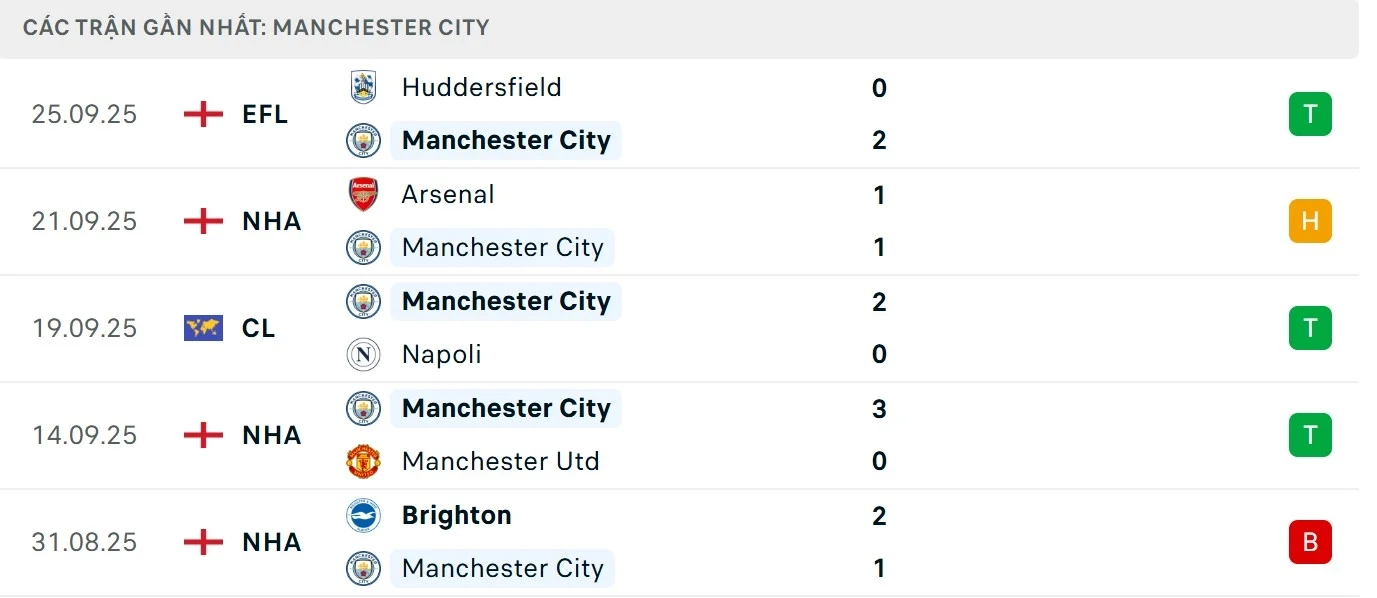Click the Napoli team name
The height and width of the screenshot is (598, 1377).
(440, 354)
